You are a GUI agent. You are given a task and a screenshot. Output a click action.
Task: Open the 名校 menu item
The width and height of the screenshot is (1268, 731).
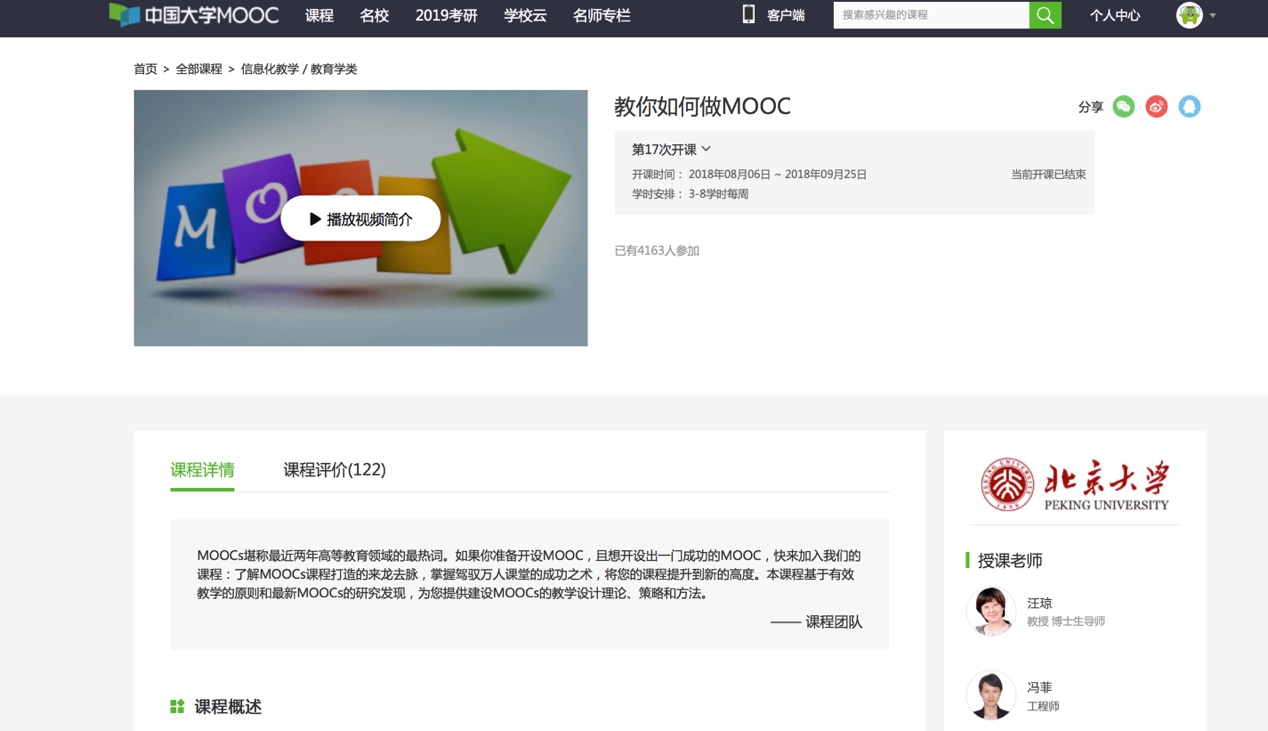pos(374,15)
